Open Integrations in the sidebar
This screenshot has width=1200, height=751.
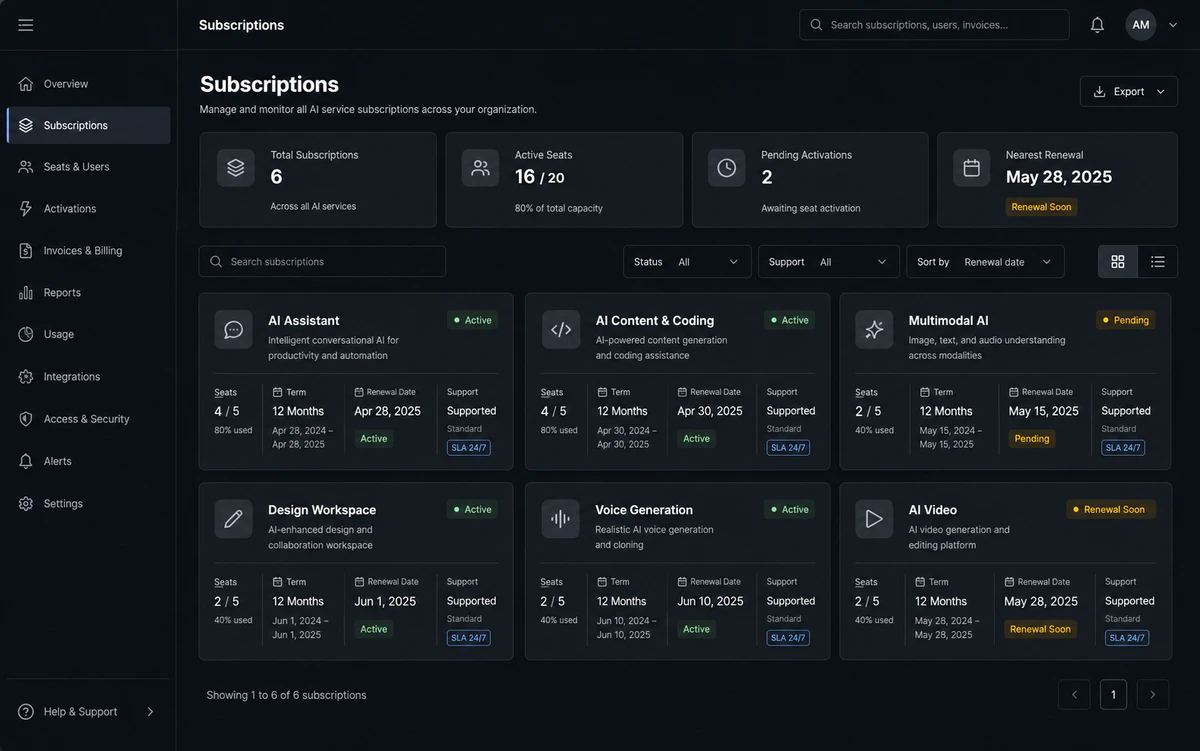[88, 377]
